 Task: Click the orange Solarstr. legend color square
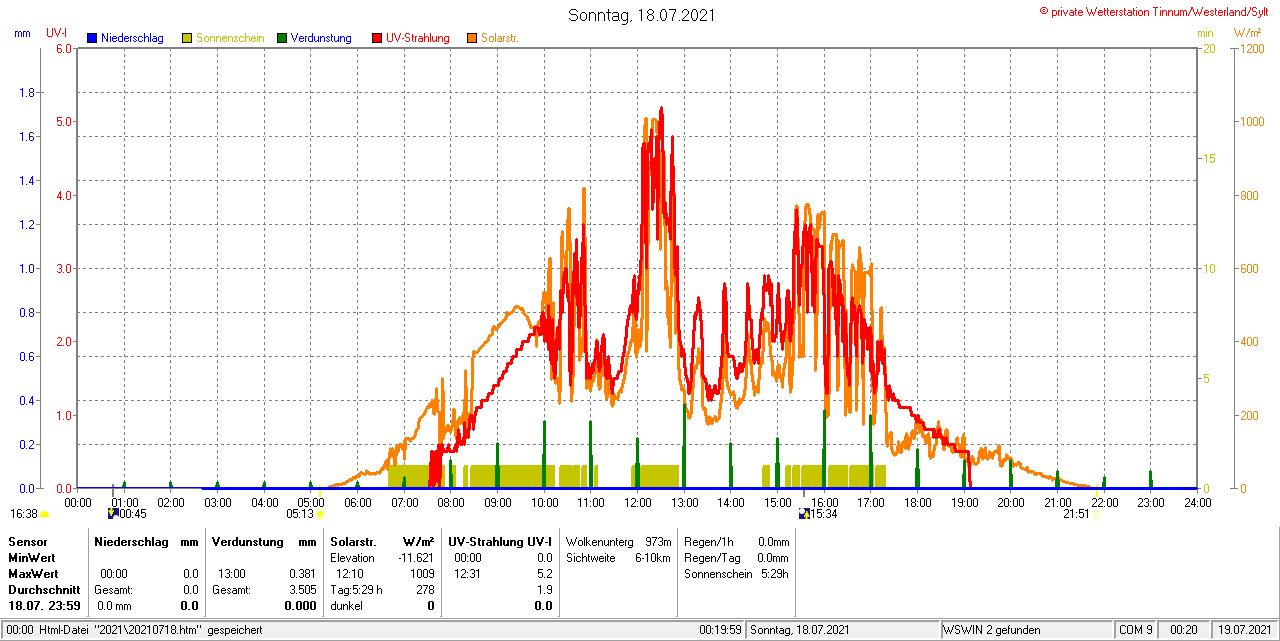tap(472, 38)
